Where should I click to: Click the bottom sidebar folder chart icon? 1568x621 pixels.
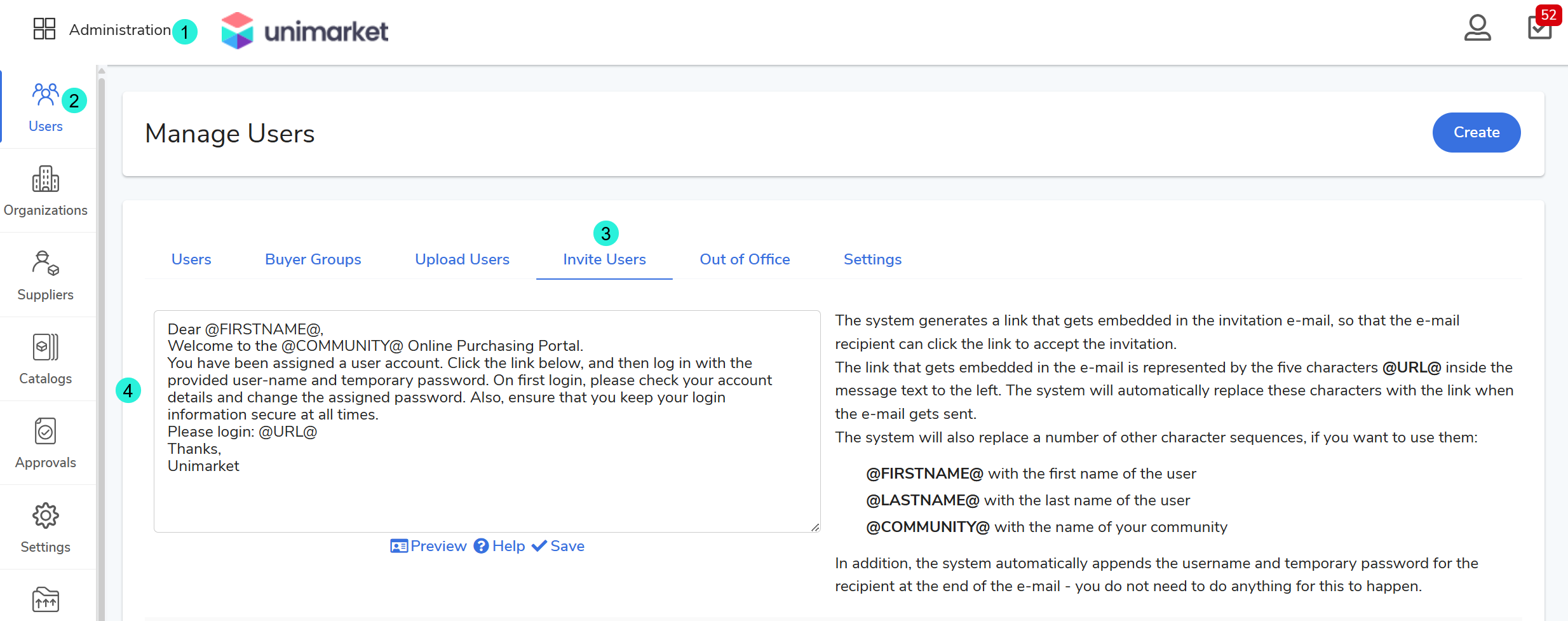tap(45, 599)
